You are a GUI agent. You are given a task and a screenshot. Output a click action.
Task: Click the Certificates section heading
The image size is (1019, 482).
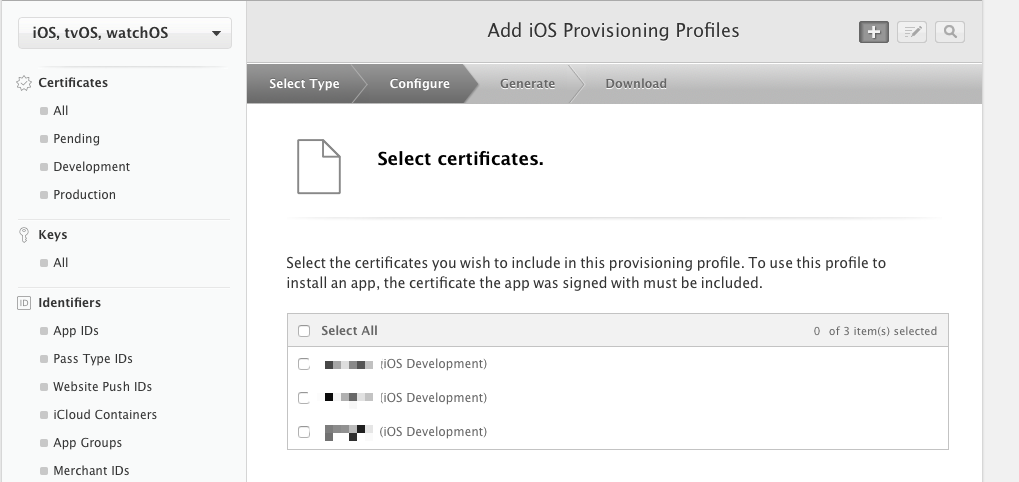(73, 83)
